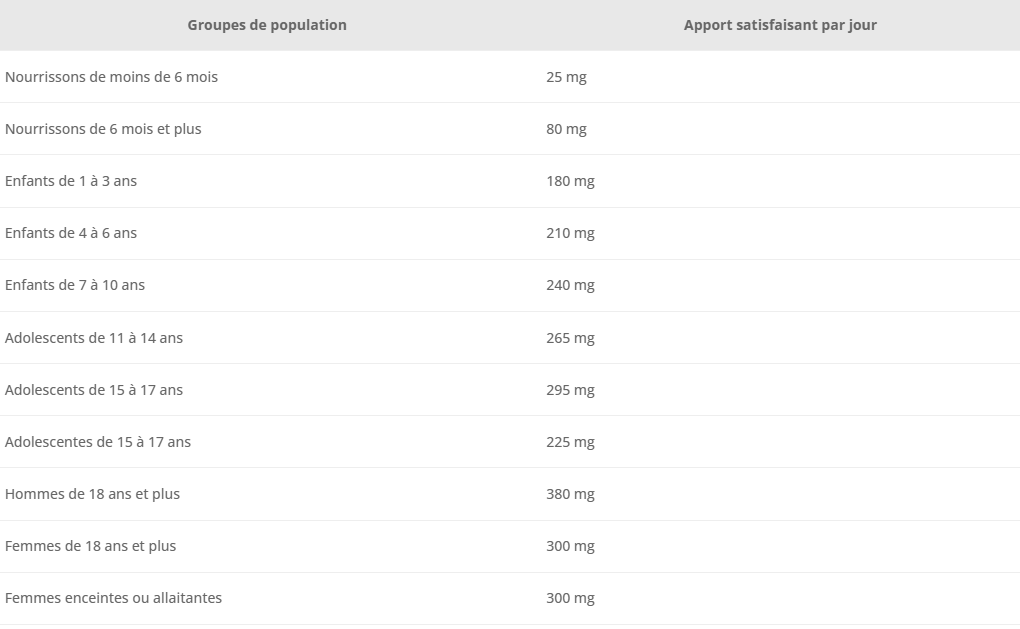Click the '265 mg' cell

pyautogui.click(x=570, y=338)
